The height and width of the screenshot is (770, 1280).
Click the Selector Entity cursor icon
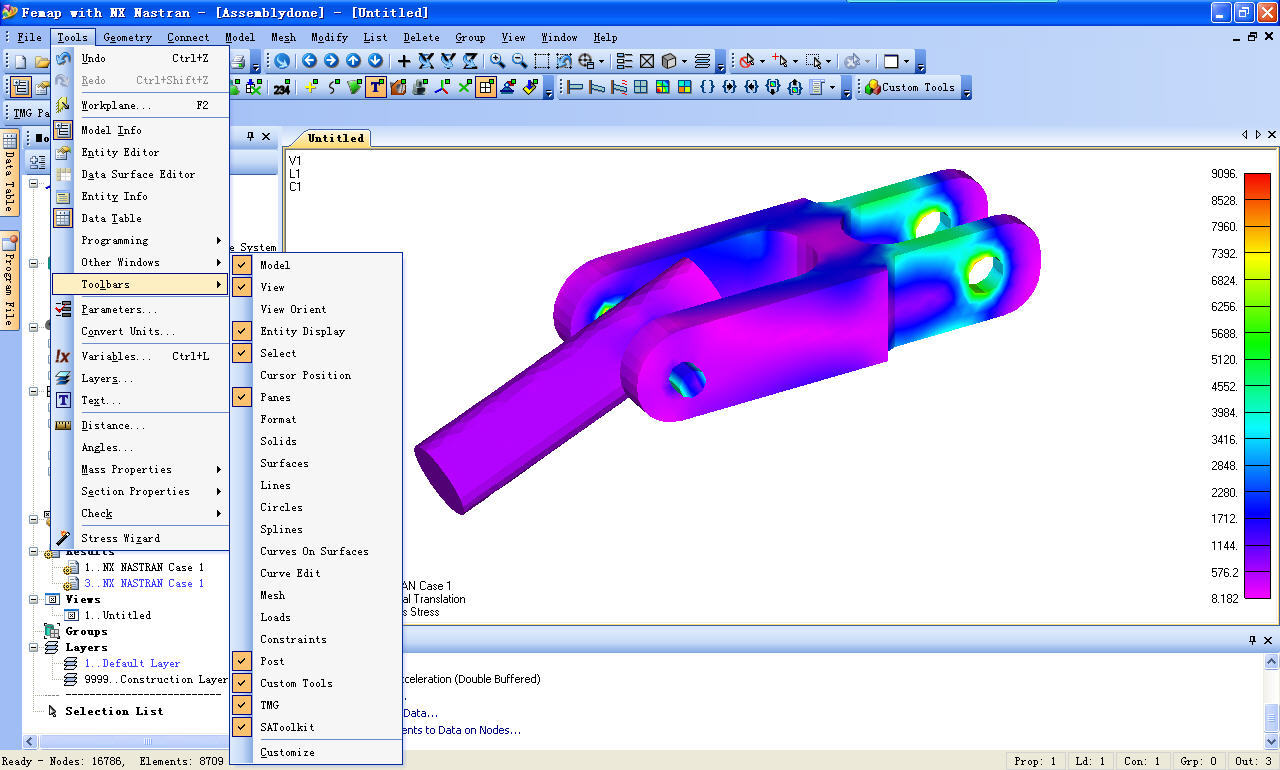(x=746, y=61)
